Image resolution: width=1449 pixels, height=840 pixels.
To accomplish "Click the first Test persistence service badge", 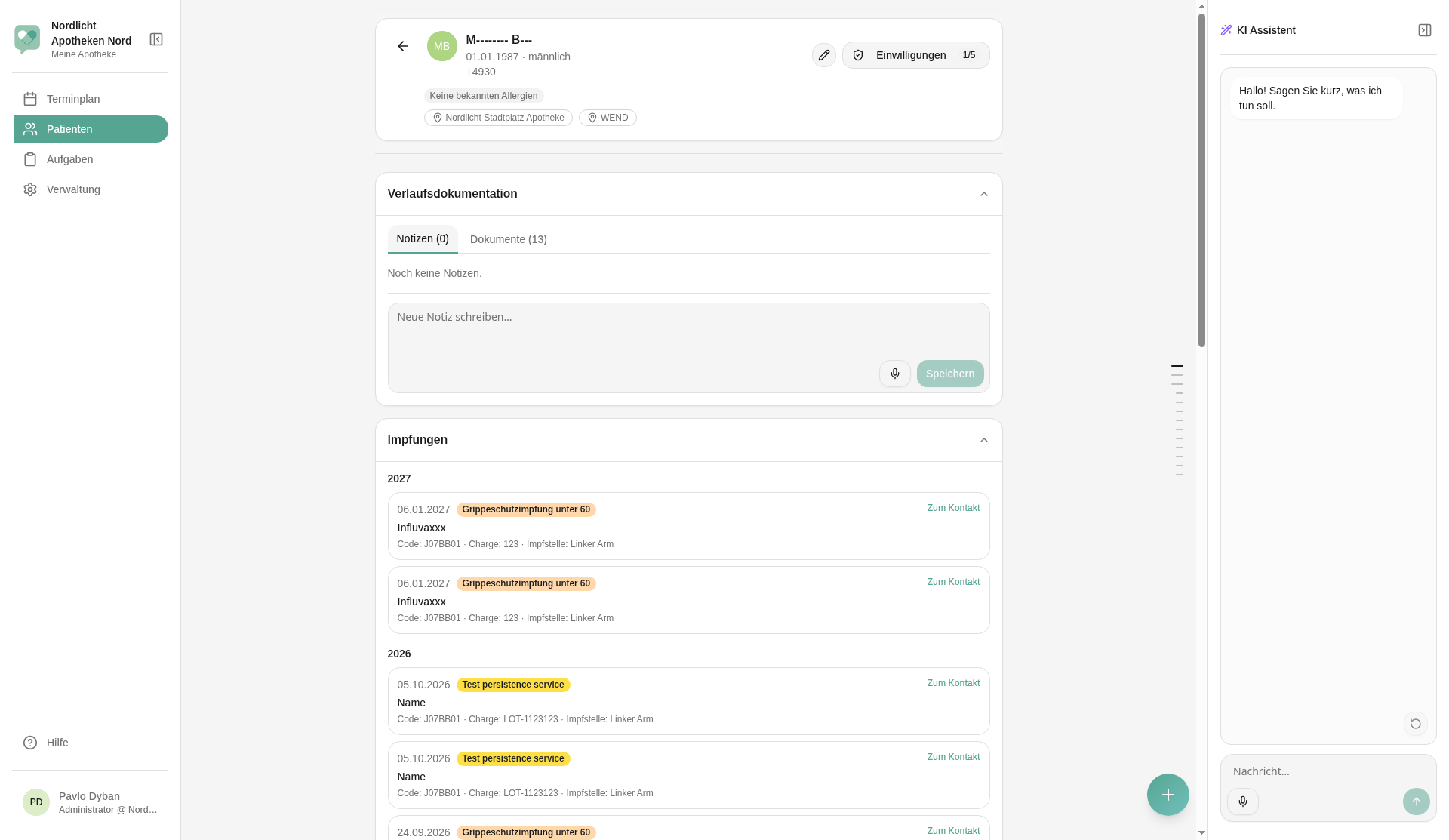I will (x=513, y=685).
